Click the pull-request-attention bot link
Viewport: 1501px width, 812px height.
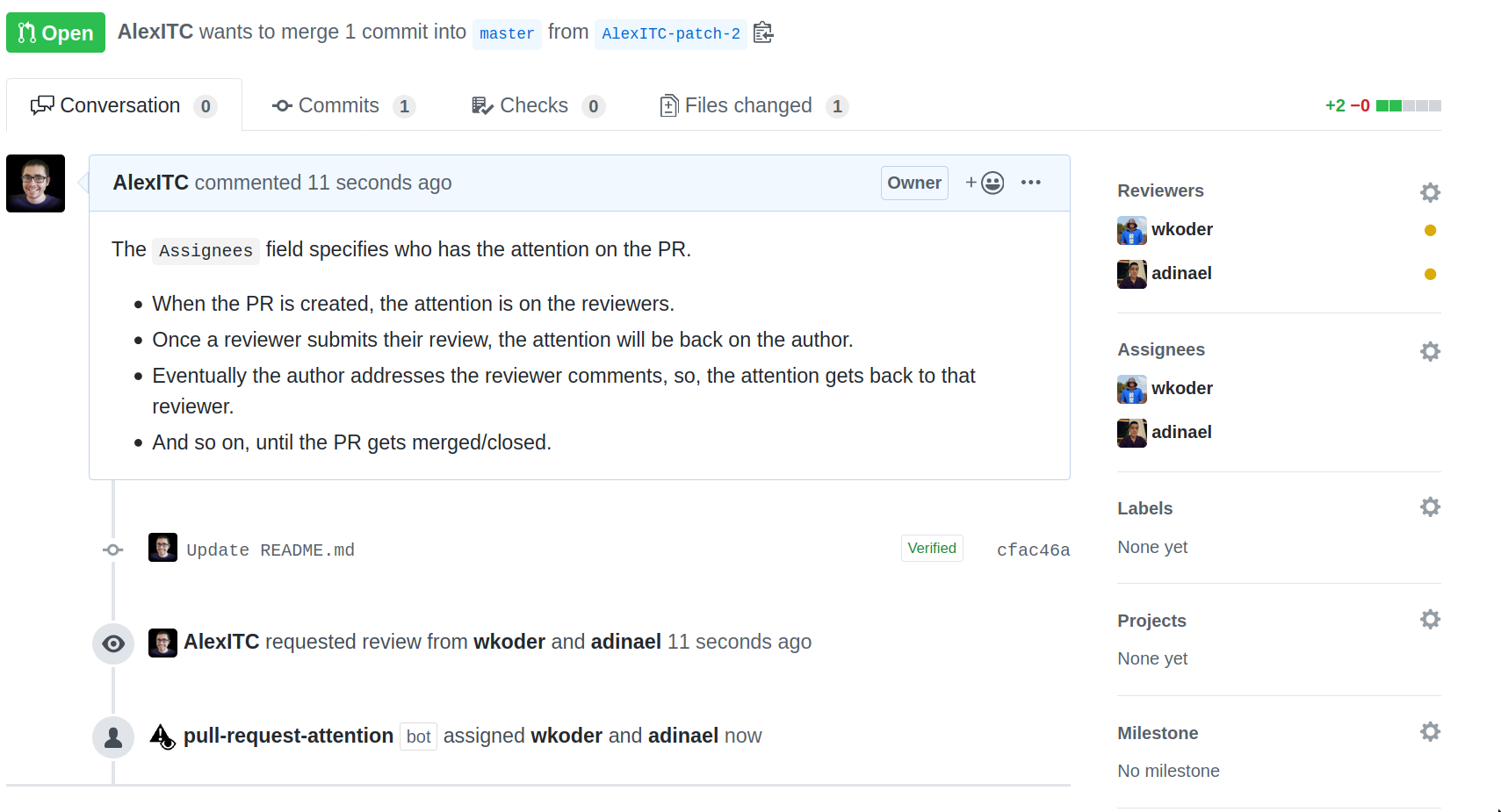click(x=288, y=736)
